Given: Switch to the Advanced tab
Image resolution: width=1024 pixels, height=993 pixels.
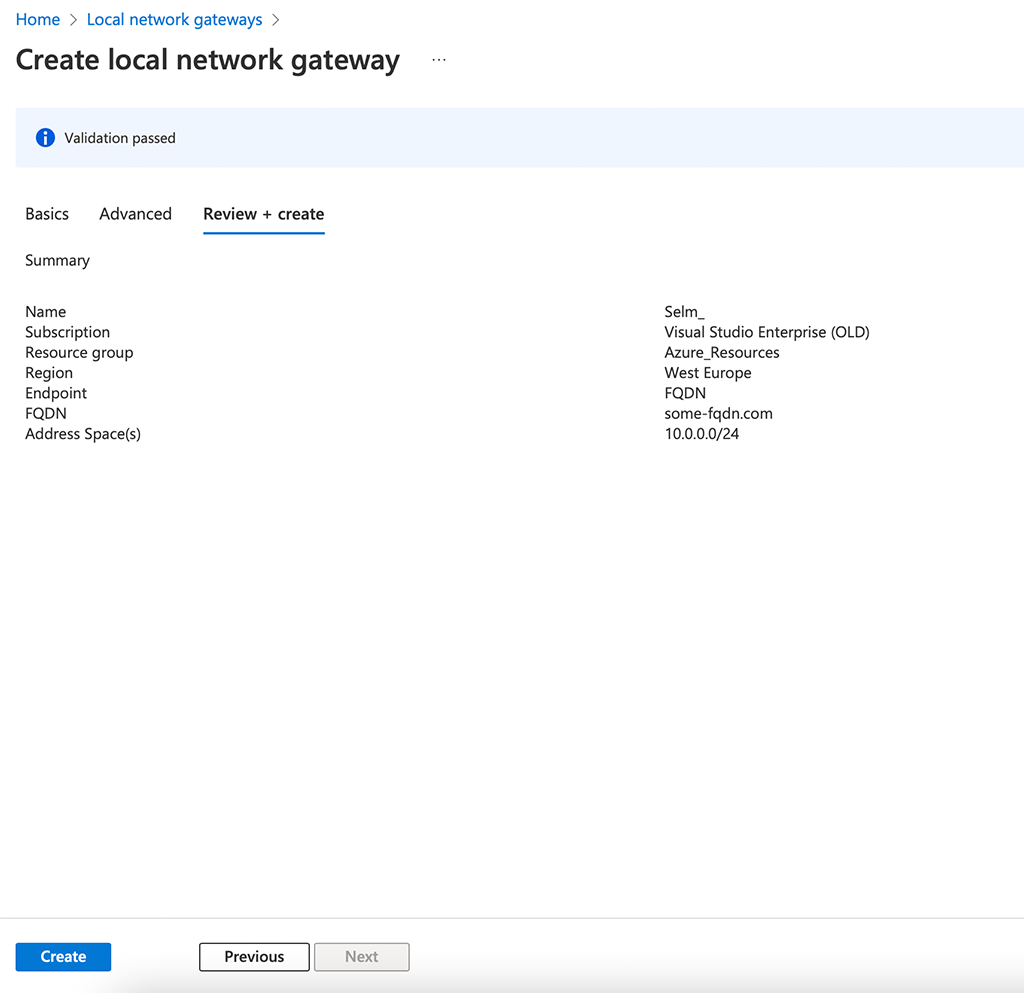Looking at the screenshot, I should pyautogui.click(x=135, y=213).
